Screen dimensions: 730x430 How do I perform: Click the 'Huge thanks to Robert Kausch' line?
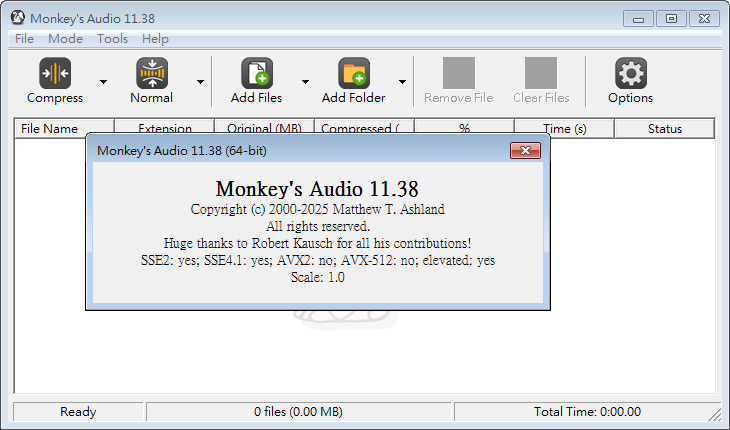pyautogui.click(x=318, y=243)
